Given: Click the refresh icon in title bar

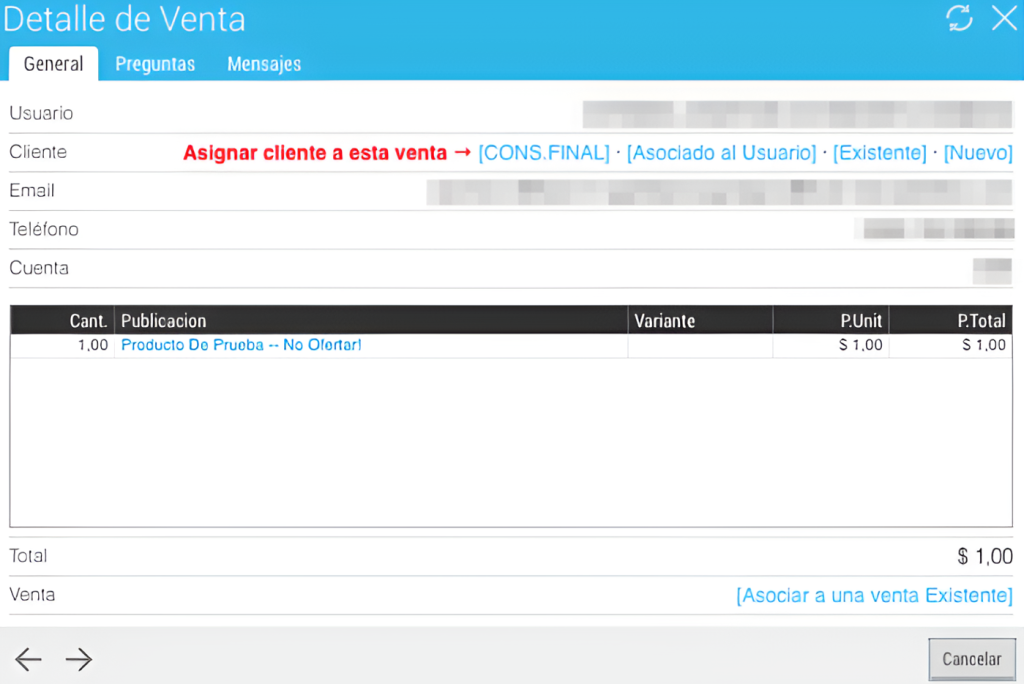Looking at the screenshot, I should (x=959, y=18).
